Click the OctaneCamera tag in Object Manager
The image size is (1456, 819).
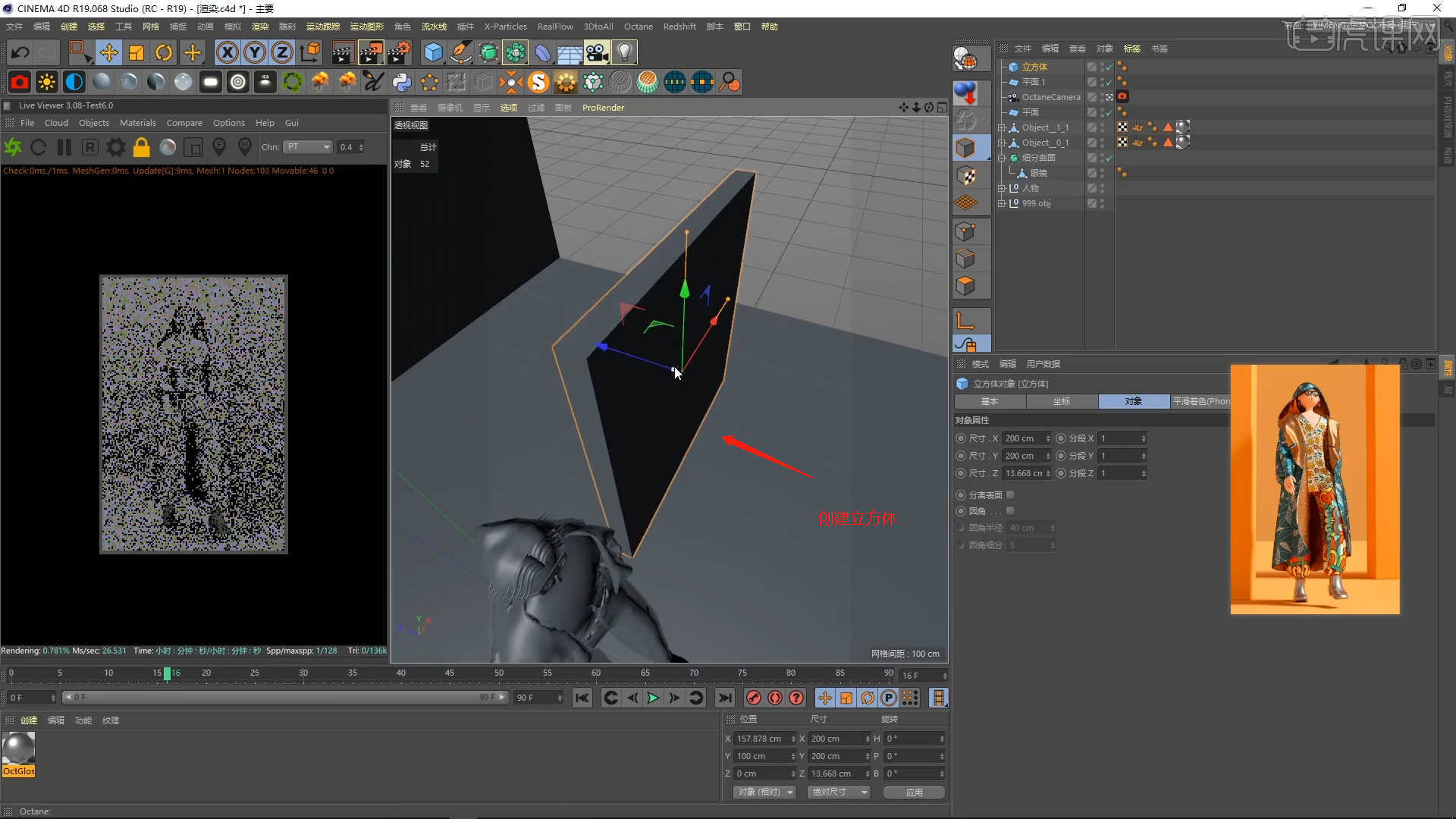pyautogui.click(x=1124, y=96)
